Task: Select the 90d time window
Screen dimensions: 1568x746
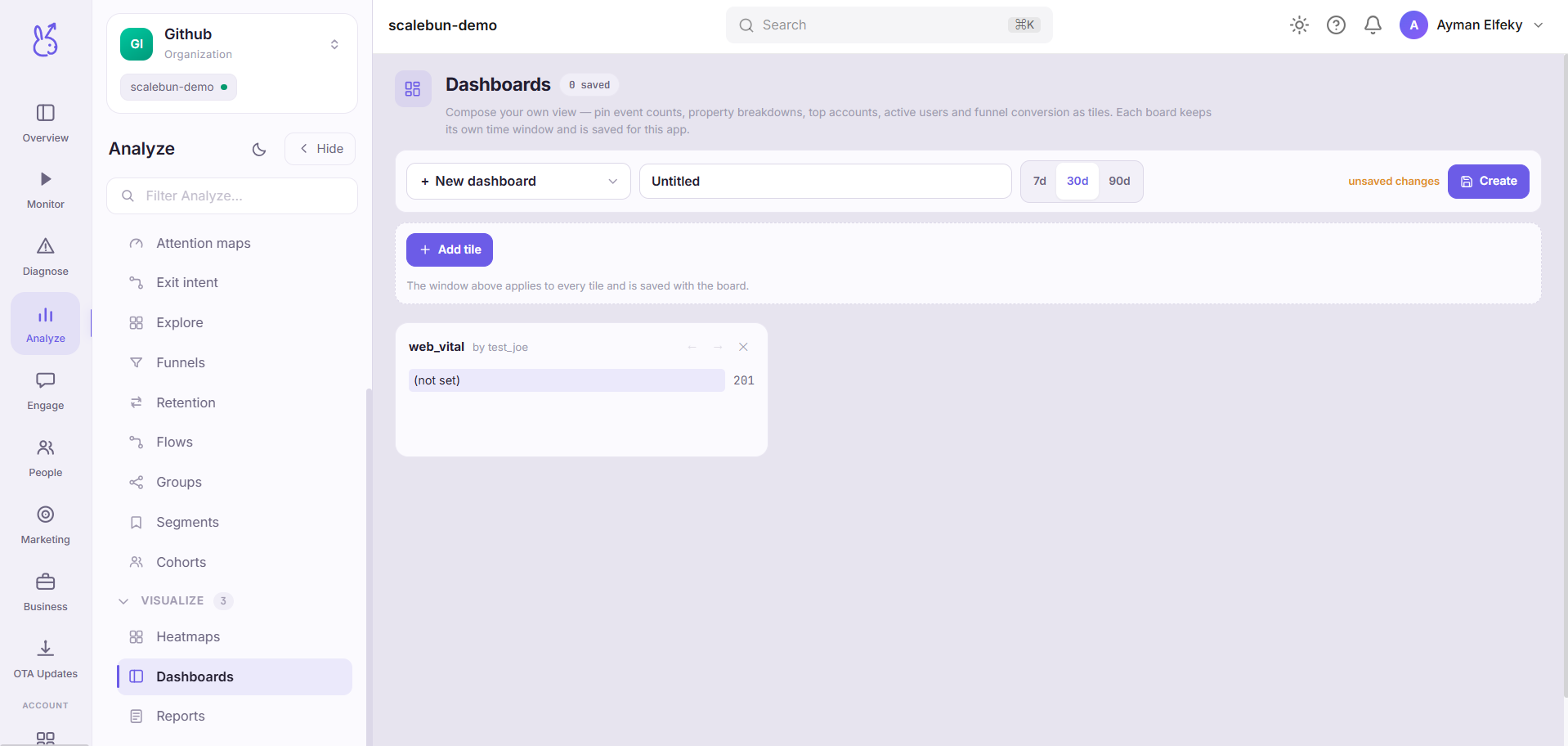Action: click(1119, 182)
